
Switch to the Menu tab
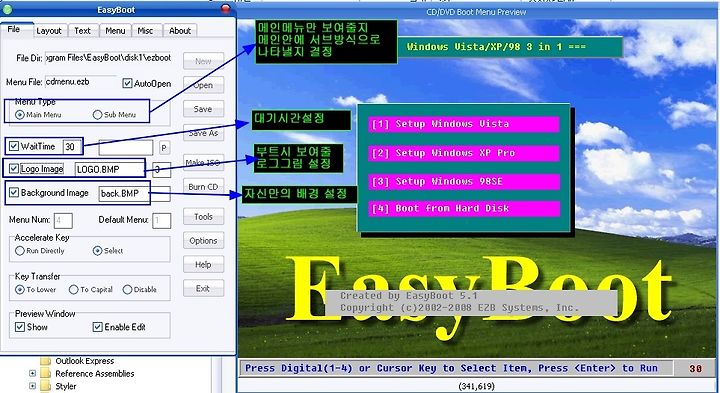coord(115,30)
